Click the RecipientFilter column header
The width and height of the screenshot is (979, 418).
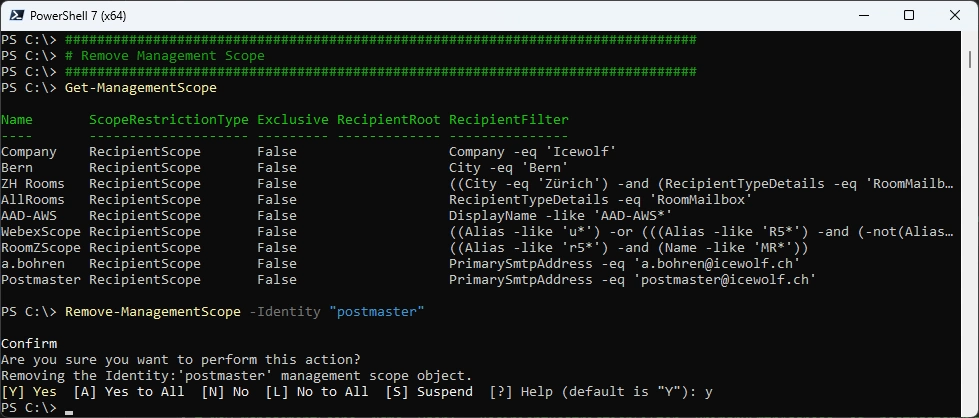click(x=509, y=120)
